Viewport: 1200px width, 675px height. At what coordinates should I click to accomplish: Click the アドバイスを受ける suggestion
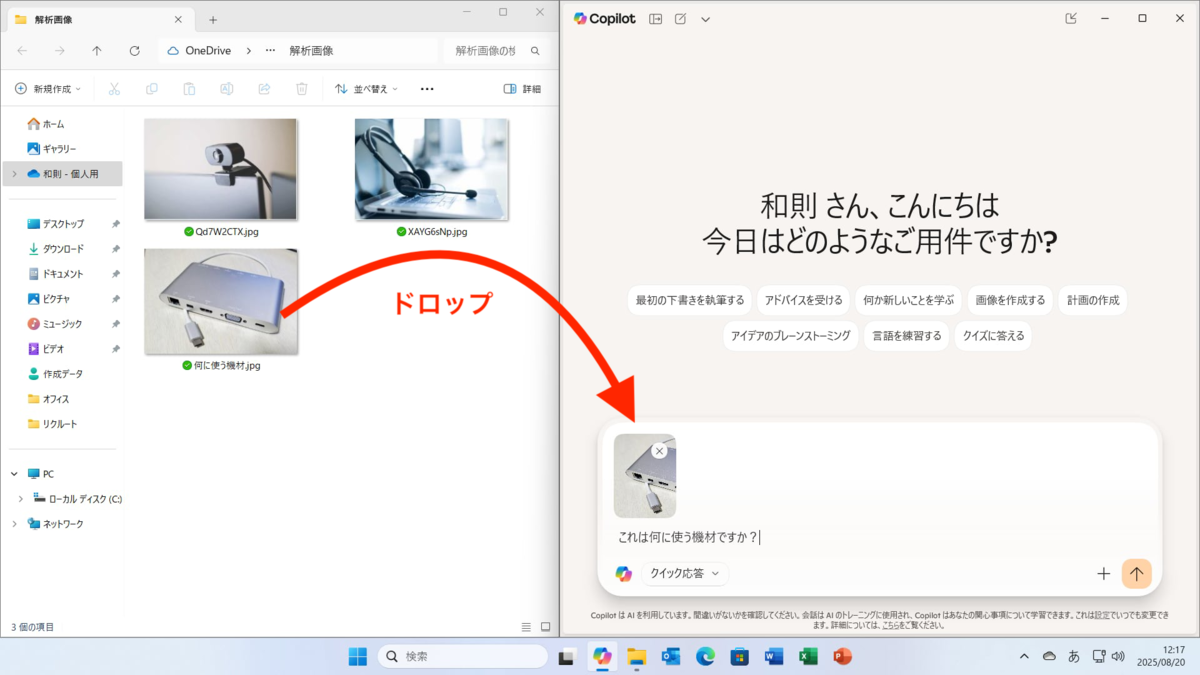pos(803,300)
